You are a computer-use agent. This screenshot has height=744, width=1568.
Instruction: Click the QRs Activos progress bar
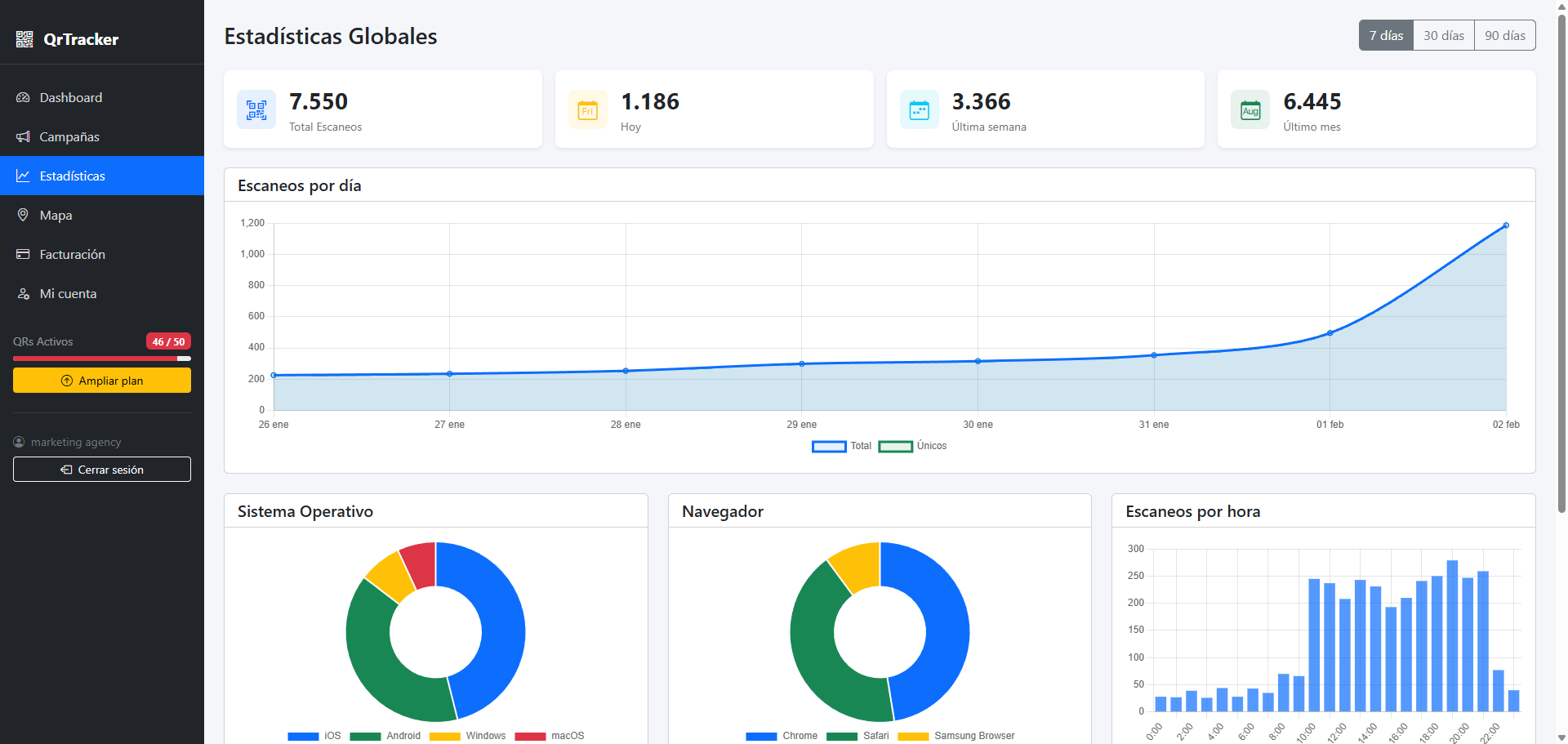point(101,359)
